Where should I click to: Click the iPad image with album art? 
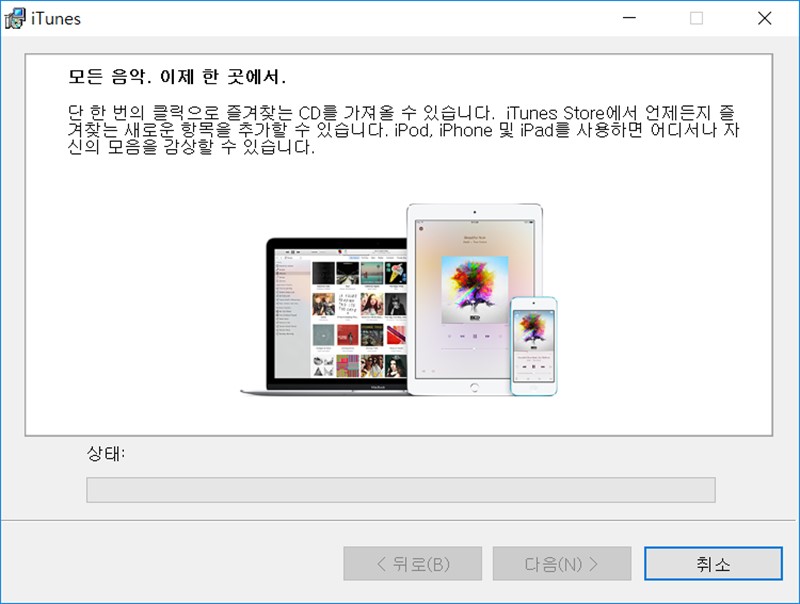pos(474,299)
